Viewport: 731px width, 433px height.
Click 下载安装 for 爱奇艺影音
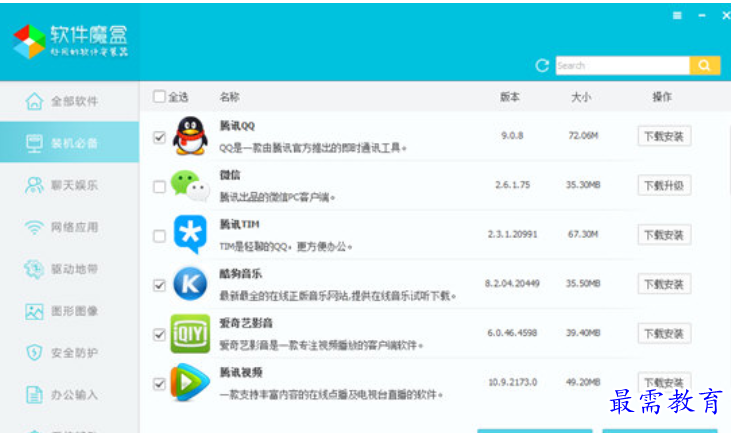[664, 333]
